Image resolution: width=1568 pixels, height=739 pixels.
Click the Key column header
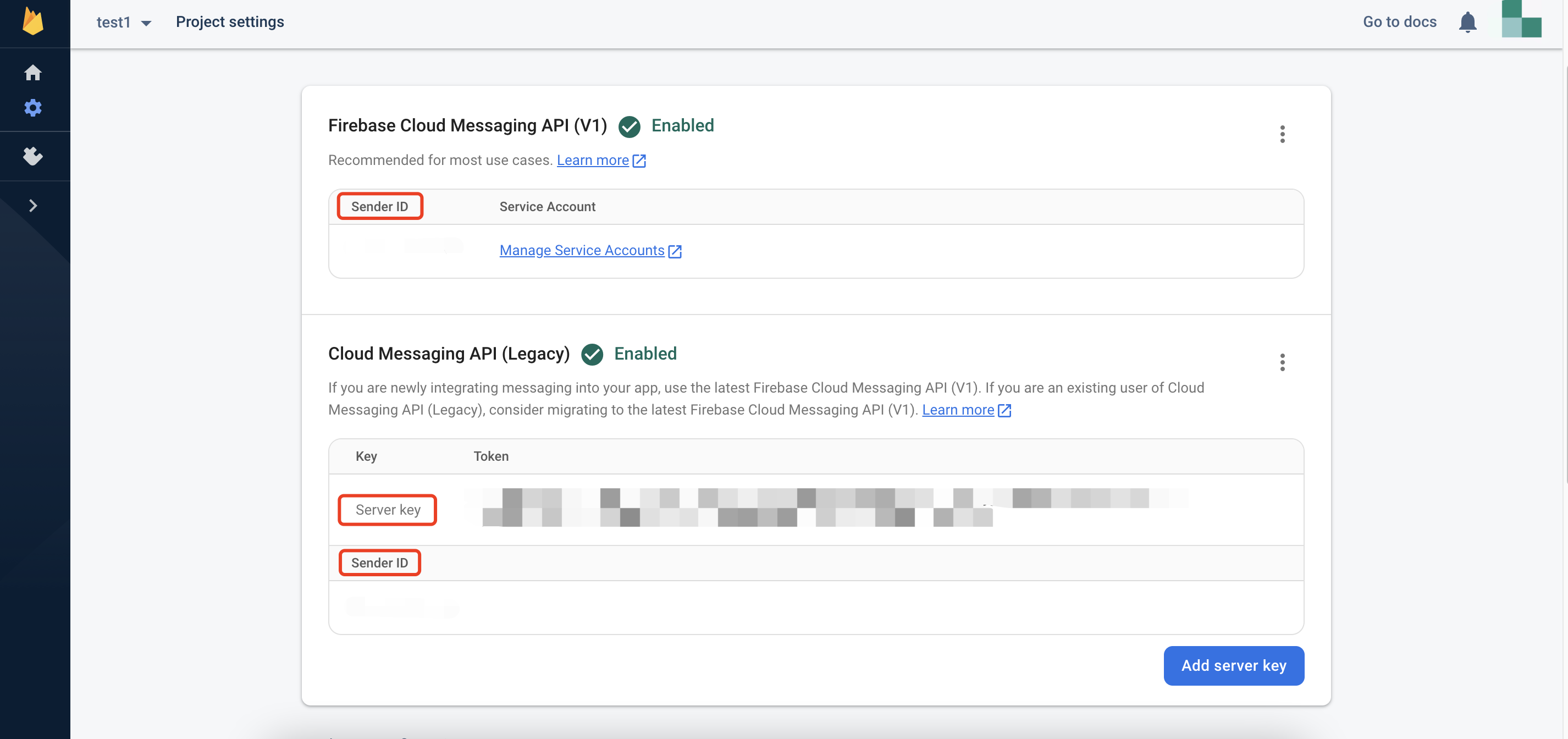point(366,456)
